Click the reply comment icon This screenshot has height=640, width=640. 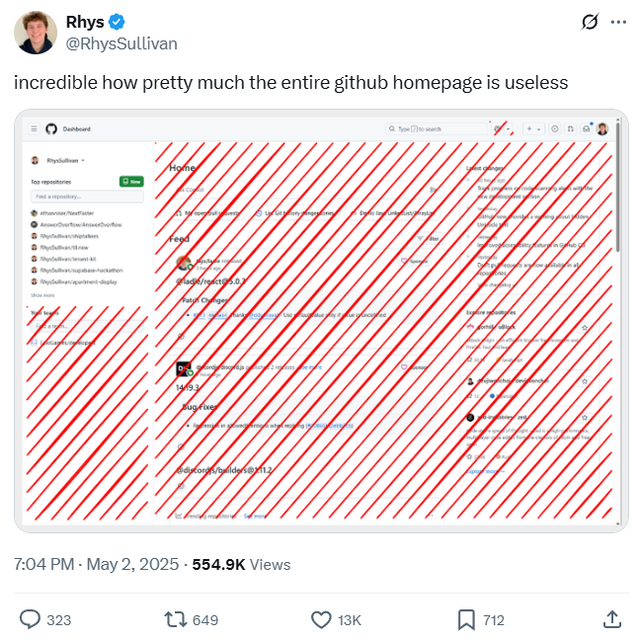pos(31,619)
